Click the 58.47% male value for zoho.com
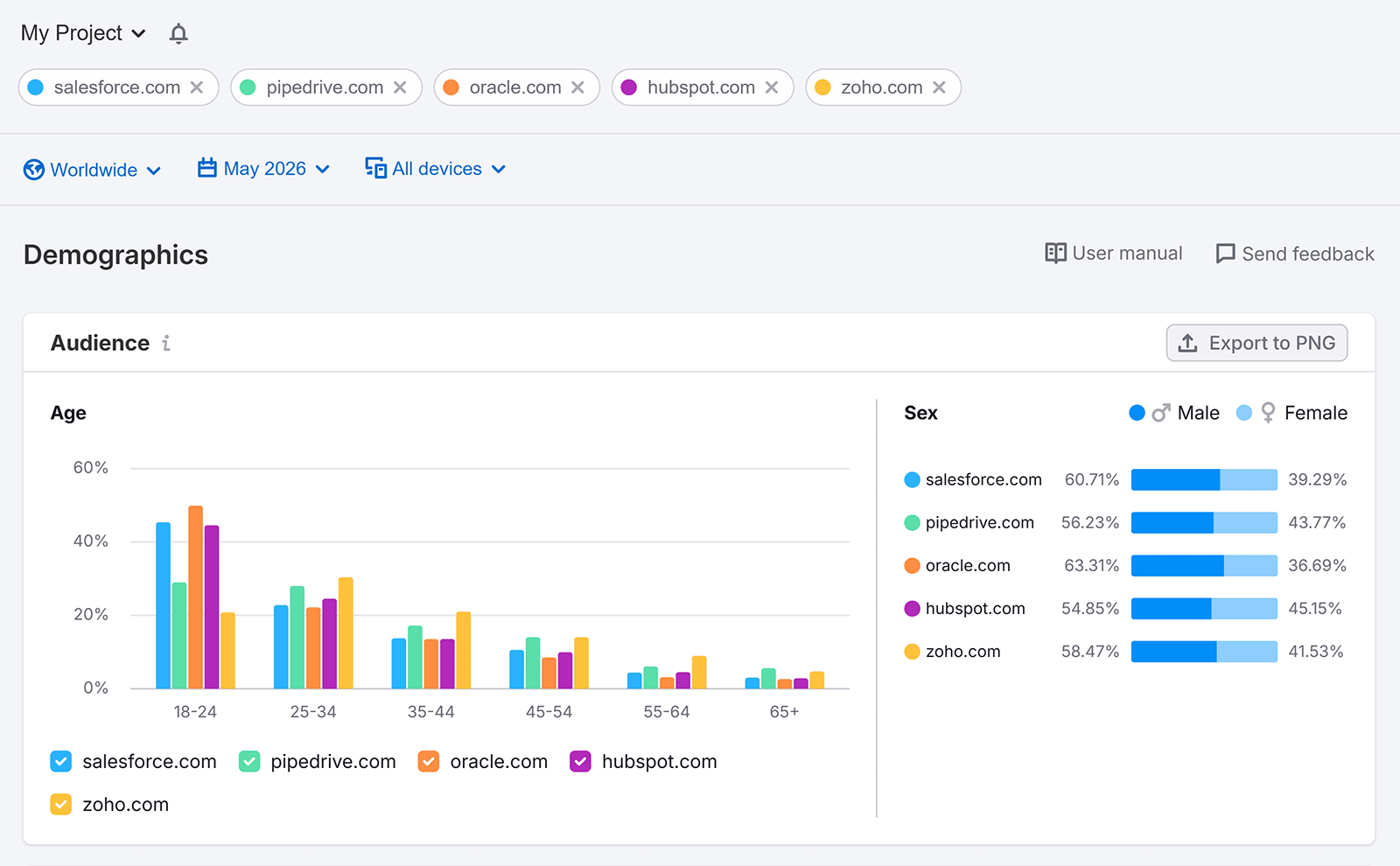Viewport: 1400px width, 866px height. [x=1090, y=651]
